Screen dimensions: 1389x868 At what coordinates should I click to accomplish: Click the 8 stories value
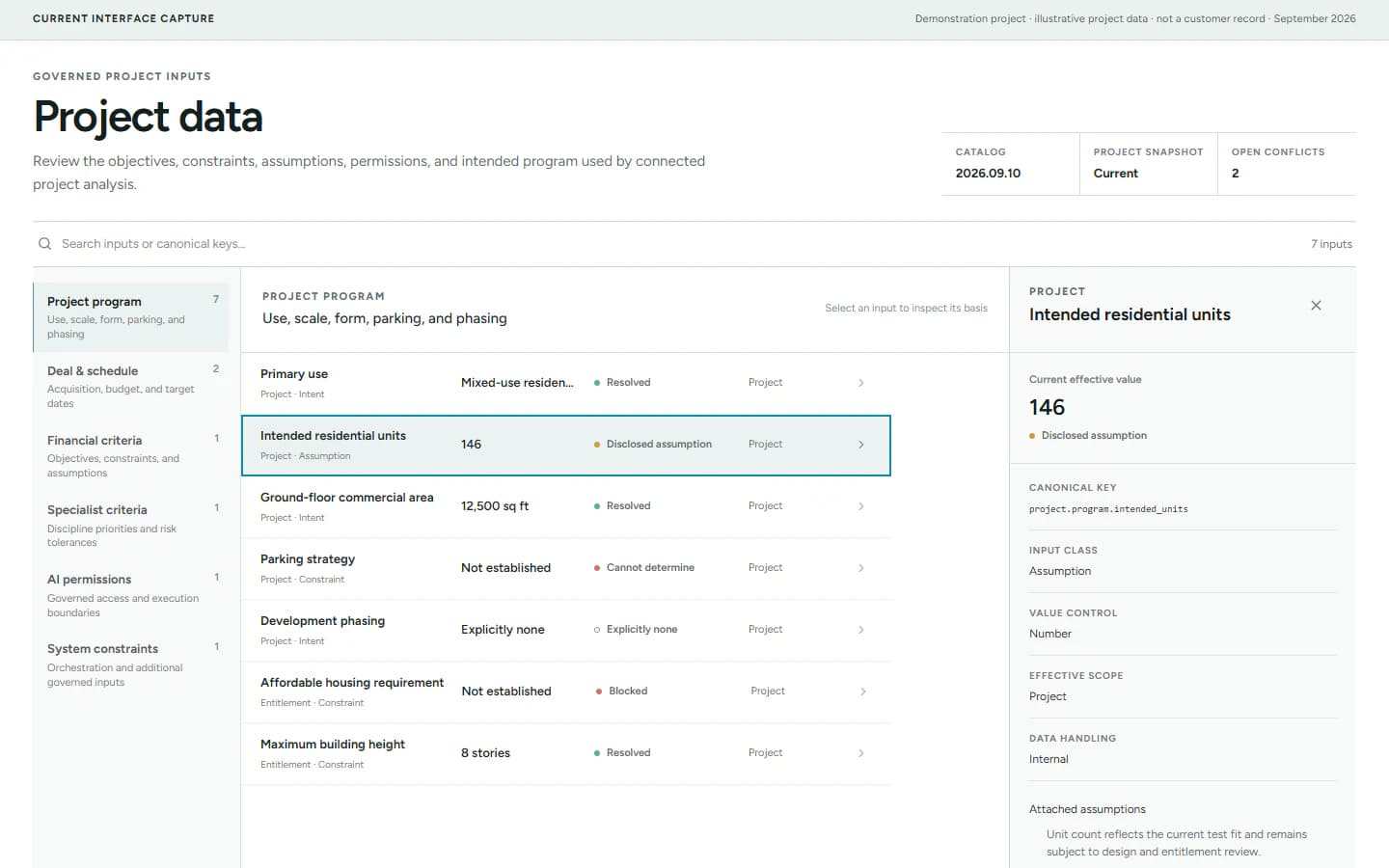[485, 753]
